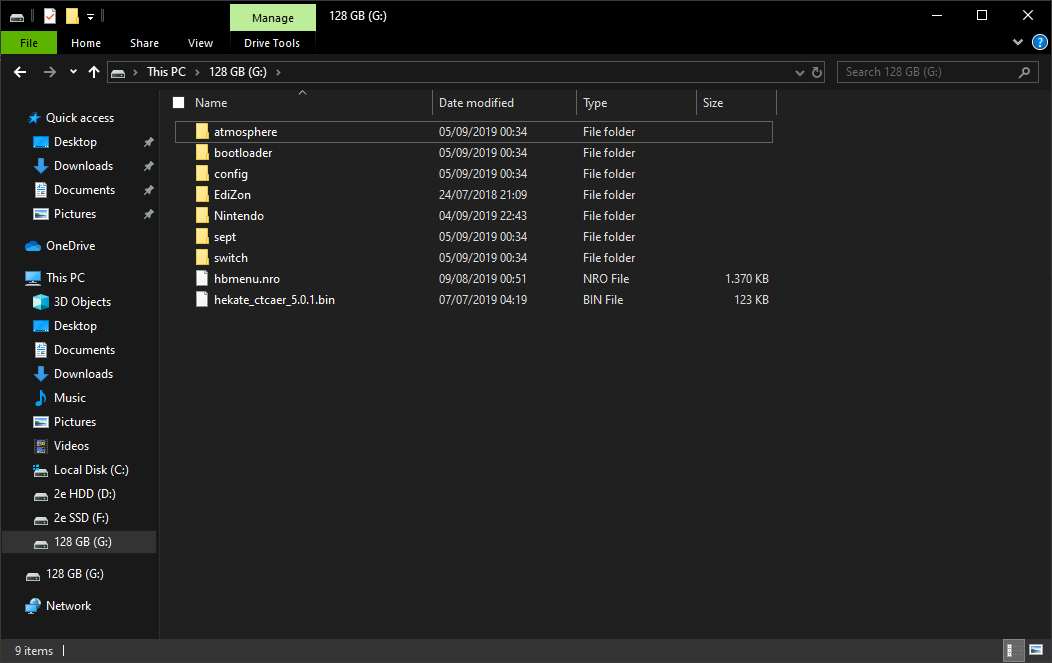
Task: Open the Explorer Help question mark icon
Action: 1039,42
